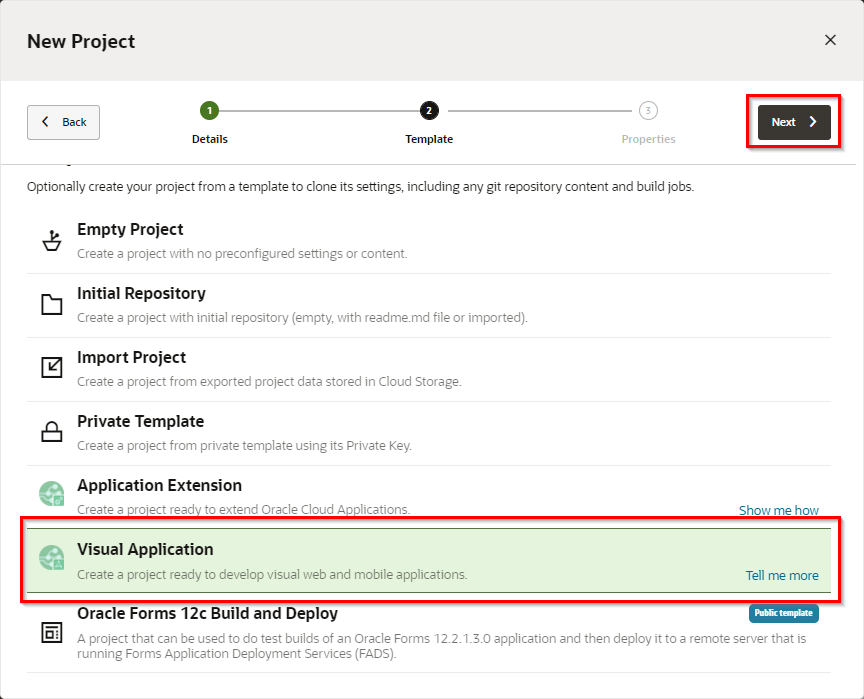Image resolution: width=864 pixels, height=699 pixels.
Task: Select step 3 Properties indicator
Action: point(648,111)
